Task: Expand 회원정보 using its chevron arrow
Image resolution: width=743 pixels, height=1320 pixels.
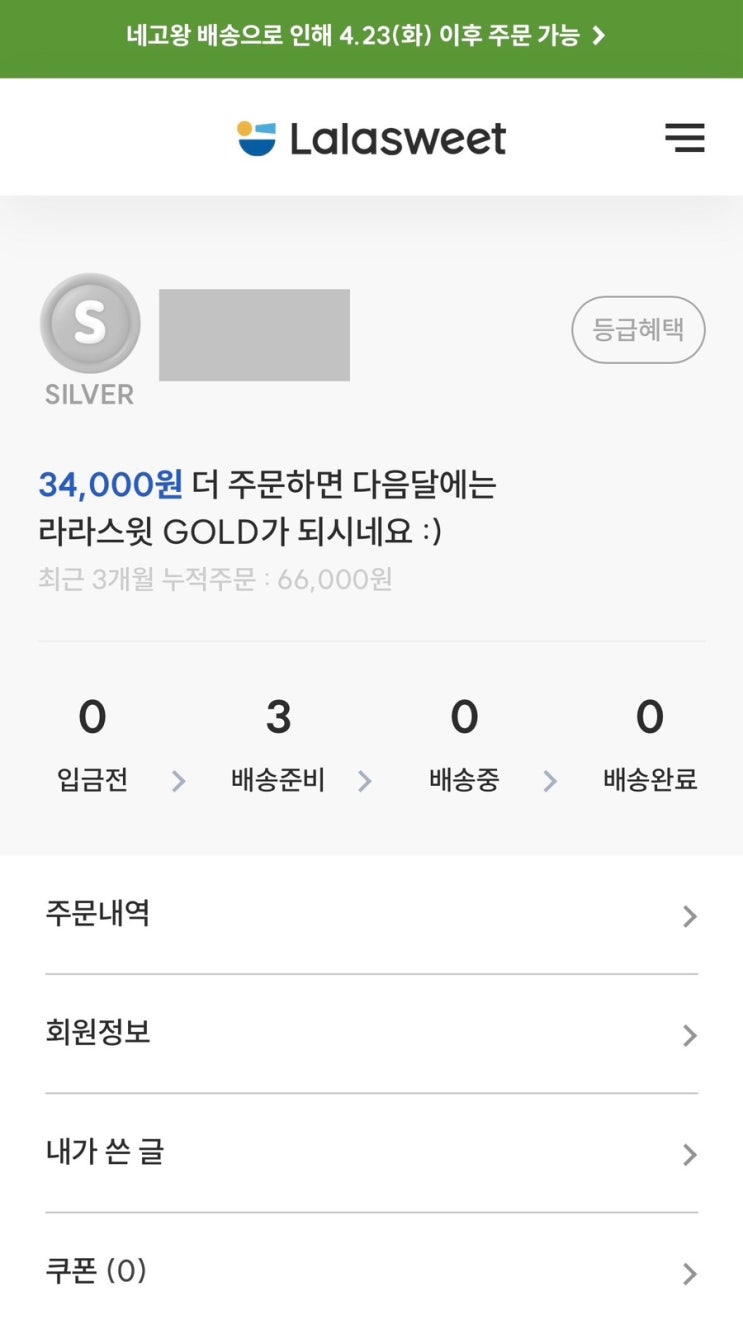Action: tap(689, 1035)
